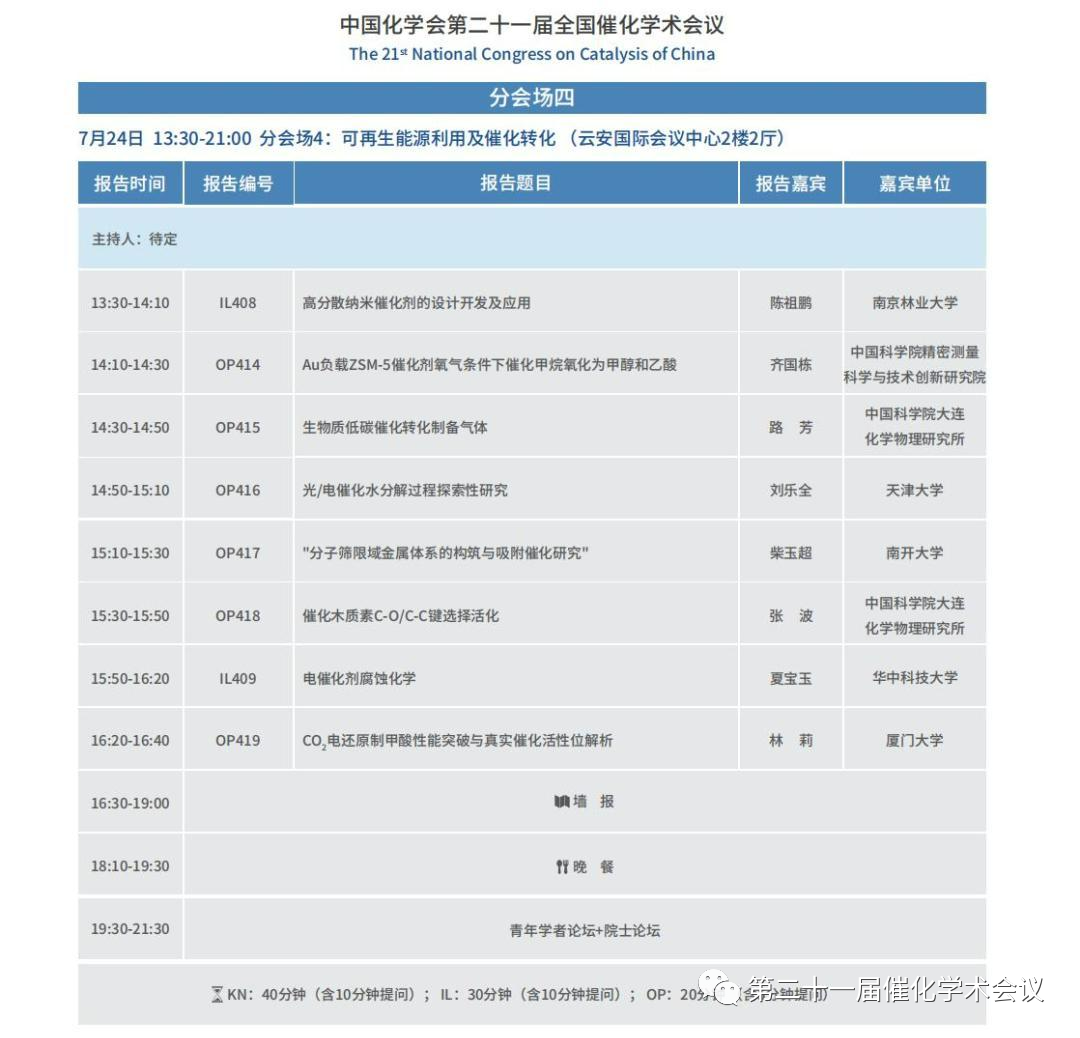The image size is (1080, 1038).
Task: Click the 主持人：待定 row
Action: pos(532,238)
